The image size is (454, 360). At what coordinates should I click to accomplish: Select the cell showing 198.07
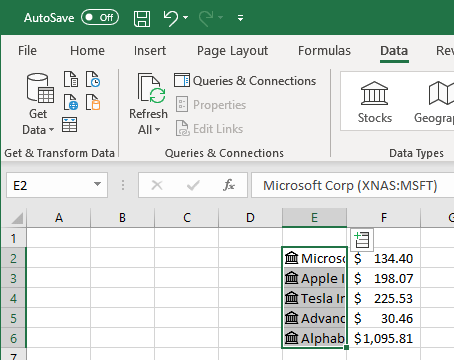pyautogui.click(x=384, y=278)
